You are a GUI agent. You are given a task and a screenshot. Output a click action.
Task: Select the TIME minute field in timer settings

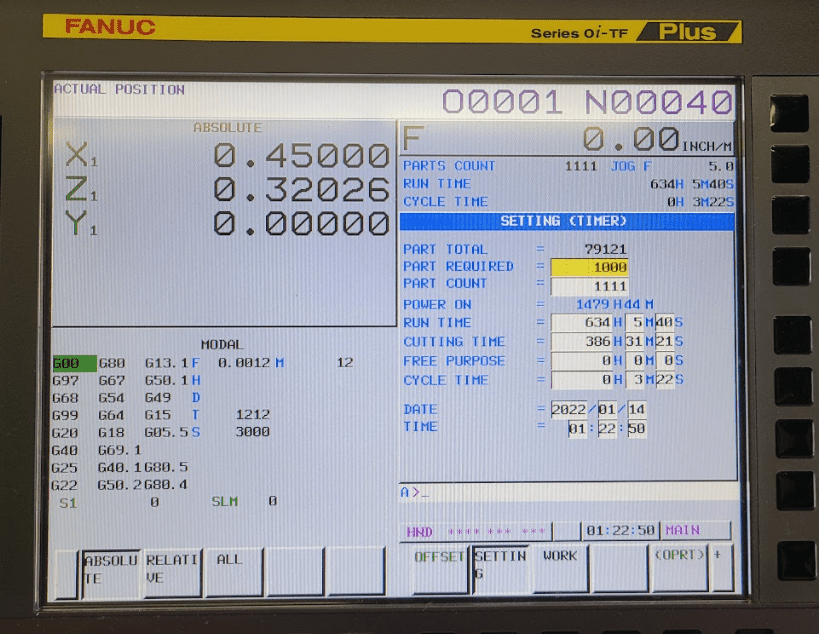[607, 429]
